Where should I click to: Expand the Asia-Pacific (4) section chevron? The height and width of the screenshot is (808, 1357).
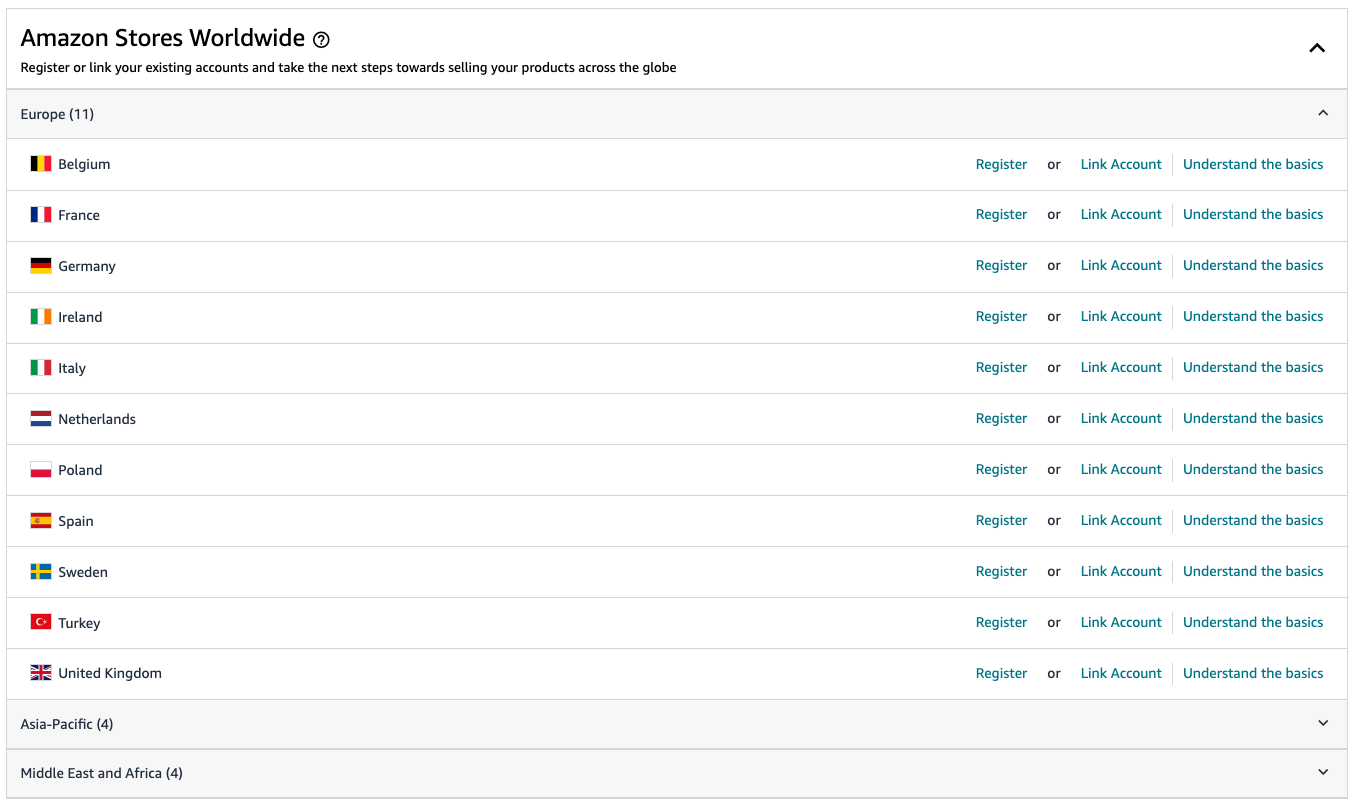[x=1323, y=723]
